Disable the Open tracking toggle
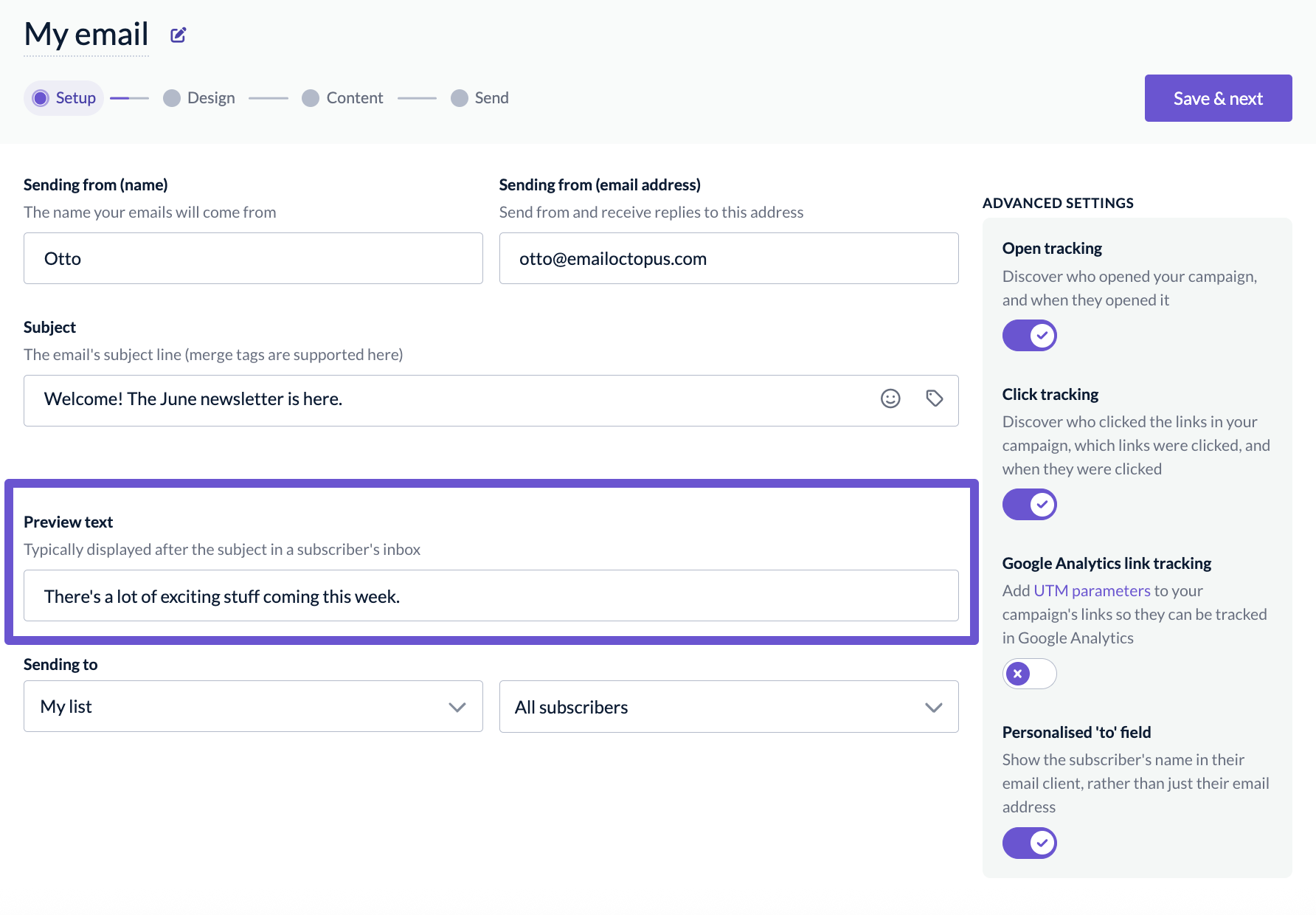 (x=1029, y=336)
